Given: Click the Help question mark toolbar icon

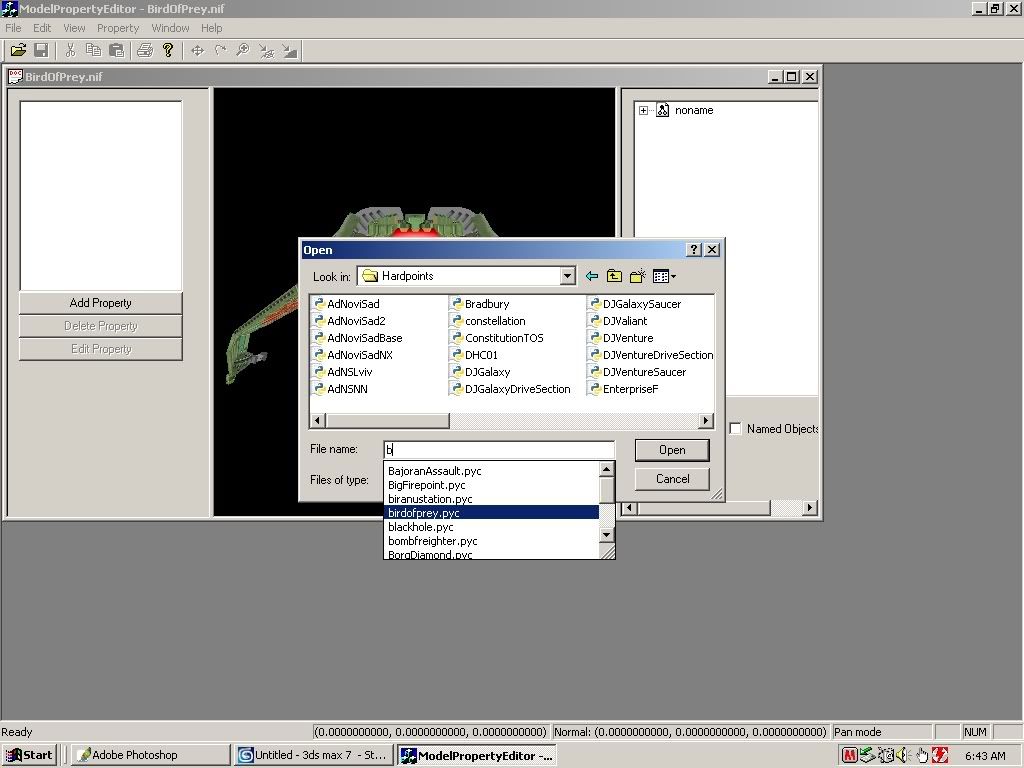Looking at the screenshot, I should pyautogui.click(x=168, y=50).
